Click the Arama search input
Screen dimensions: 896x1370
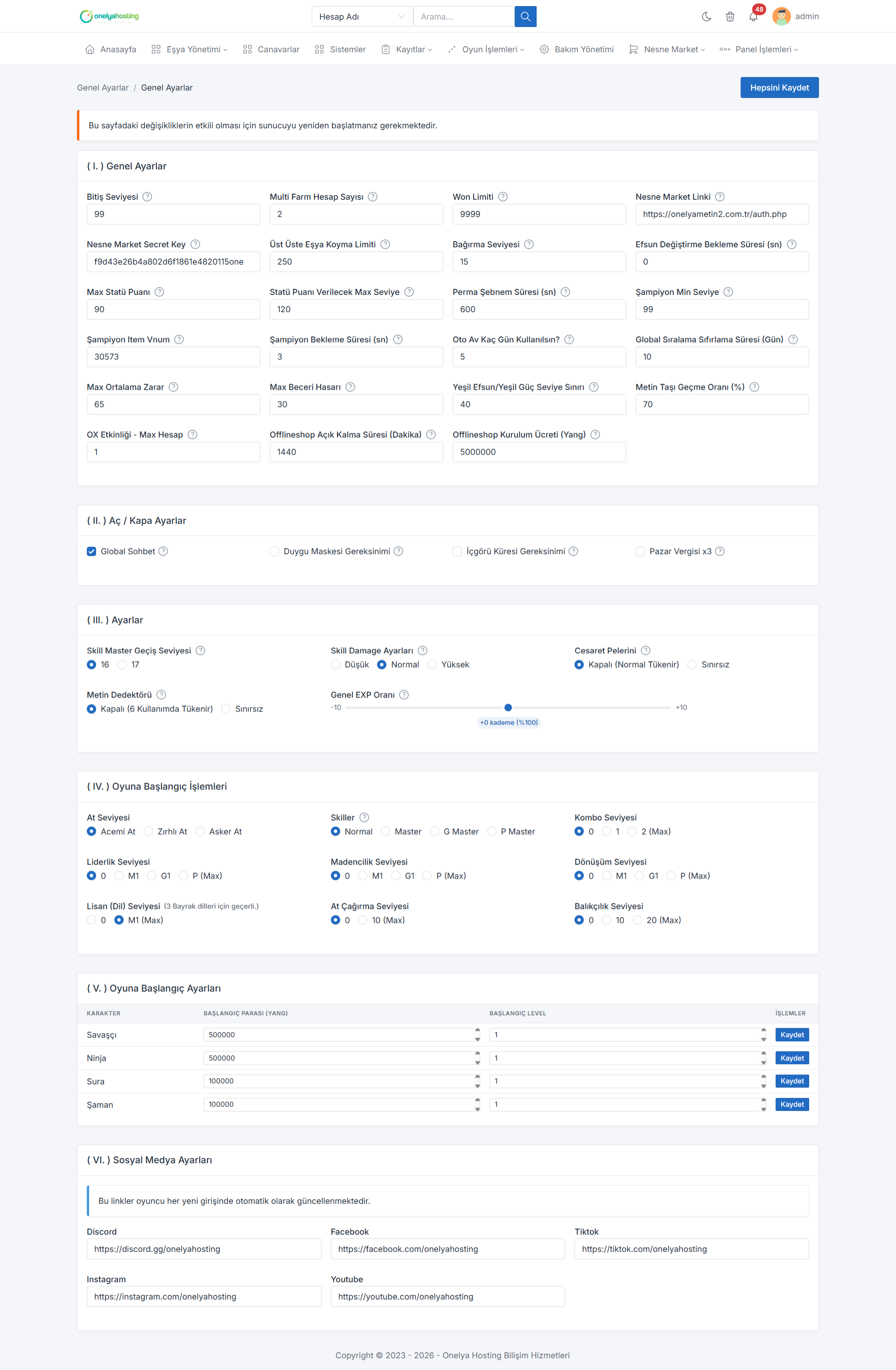pyautogui.click(x=463, y=17)
